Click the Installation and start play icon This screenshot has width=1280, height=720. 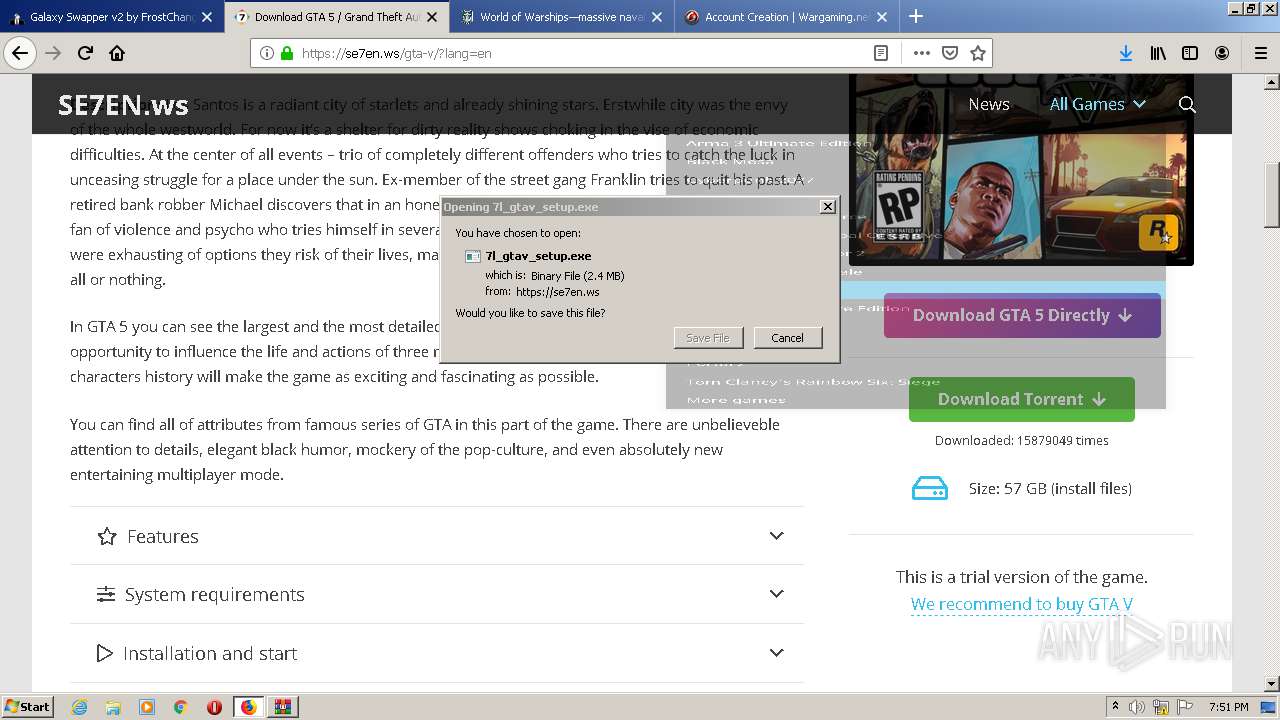click(x=104, y=653)
